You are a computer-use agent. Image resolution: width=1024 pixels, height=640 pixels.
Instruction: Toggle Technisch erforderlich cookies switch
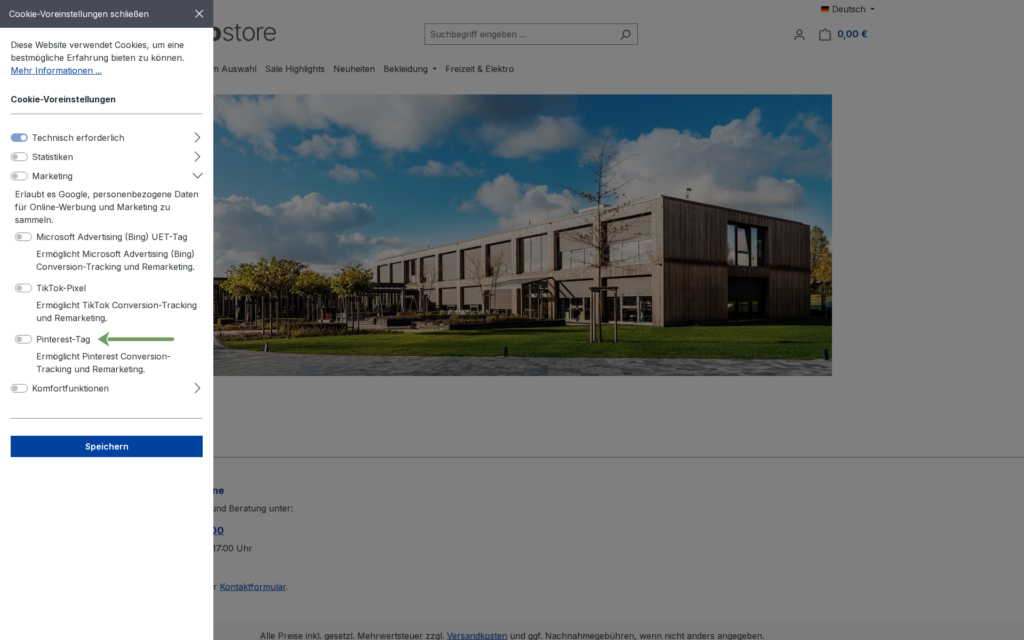19,138
